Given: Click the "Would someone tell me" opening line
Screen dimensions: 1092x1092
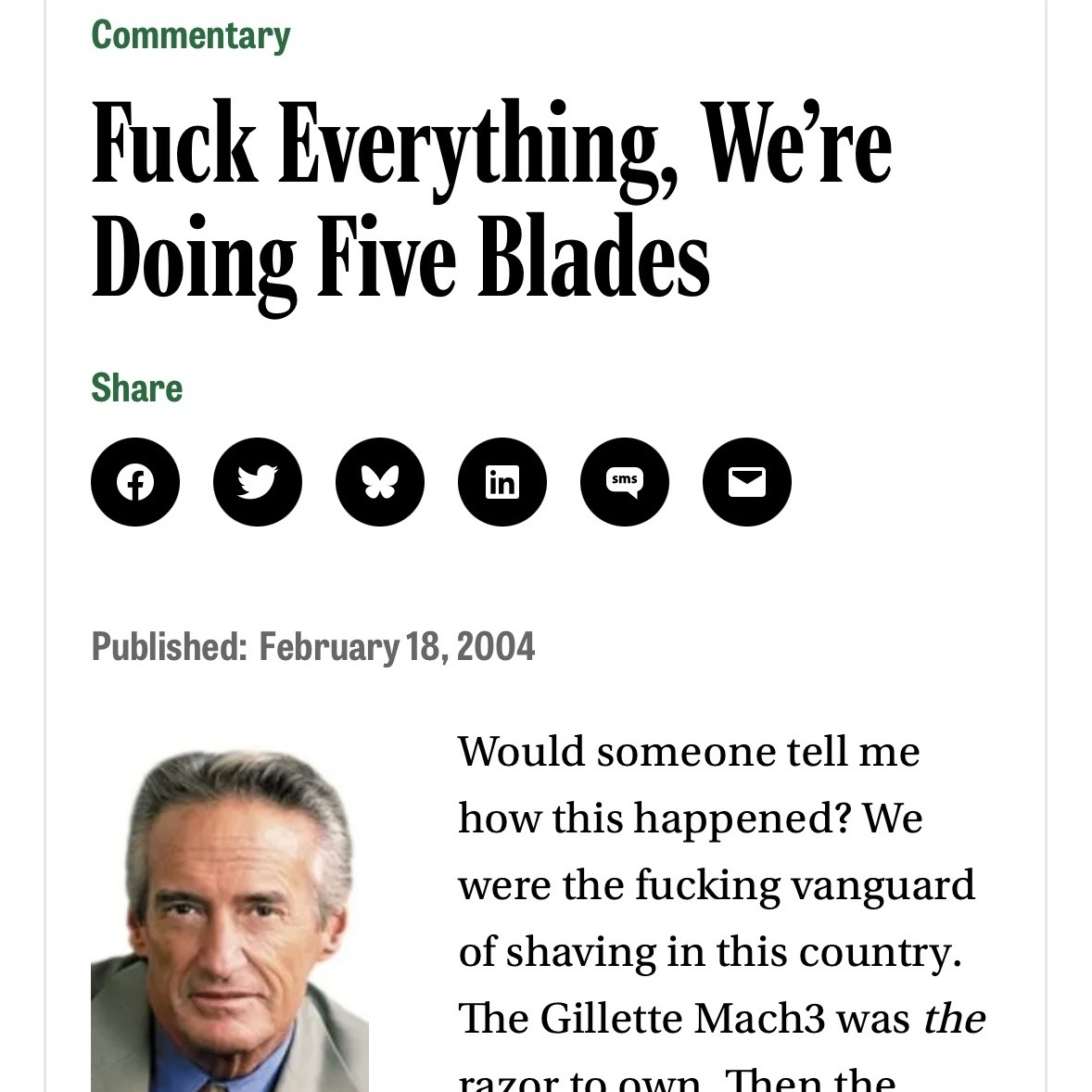Looking at the screenshot, I should coord(688,751).
